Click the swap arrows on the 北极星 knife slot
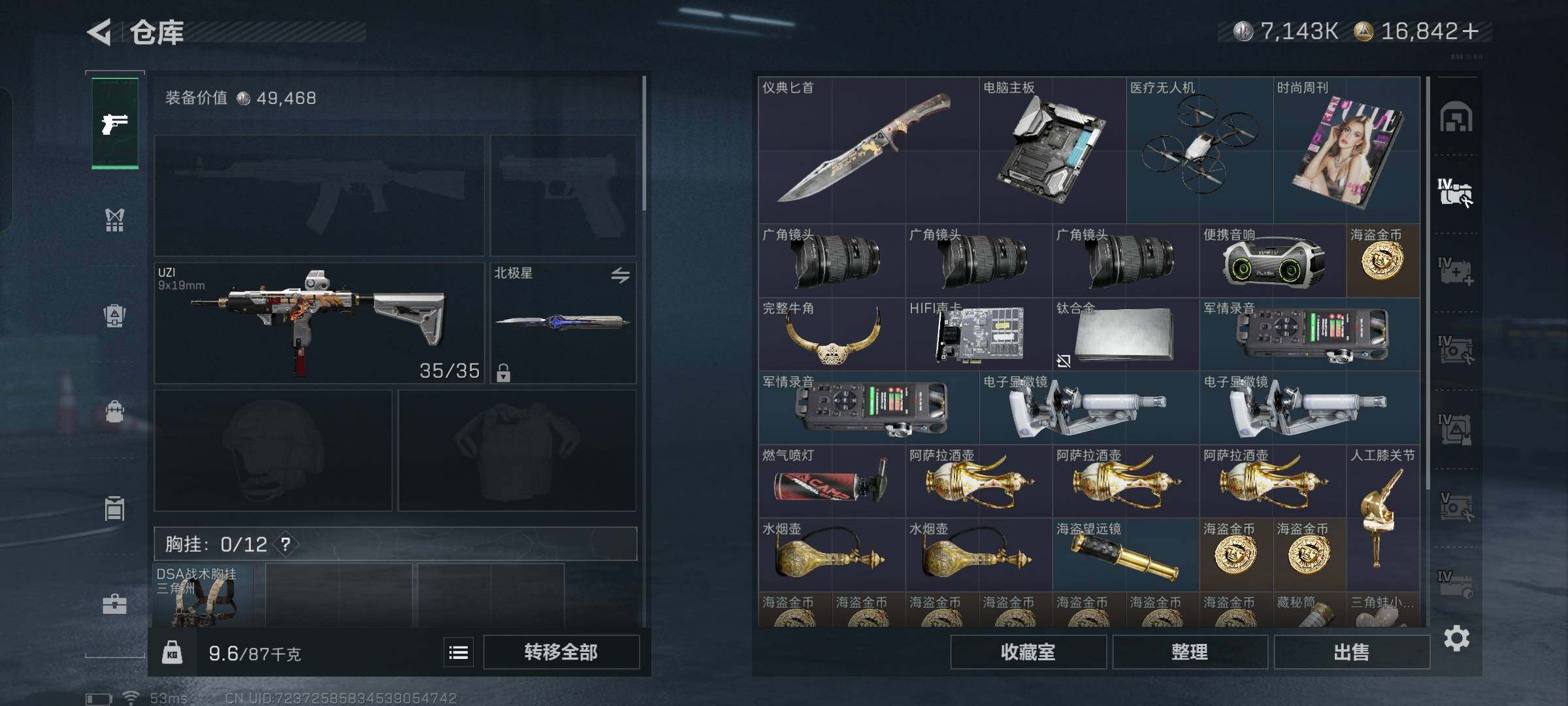 point(620,275)
